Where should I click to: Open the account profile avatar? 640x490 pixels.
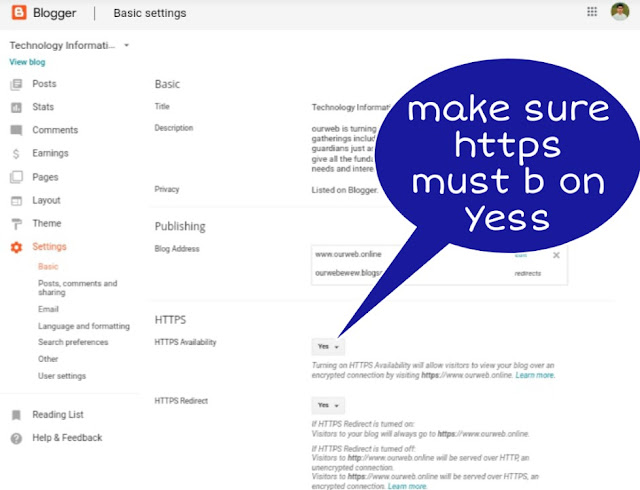point(620,11)
